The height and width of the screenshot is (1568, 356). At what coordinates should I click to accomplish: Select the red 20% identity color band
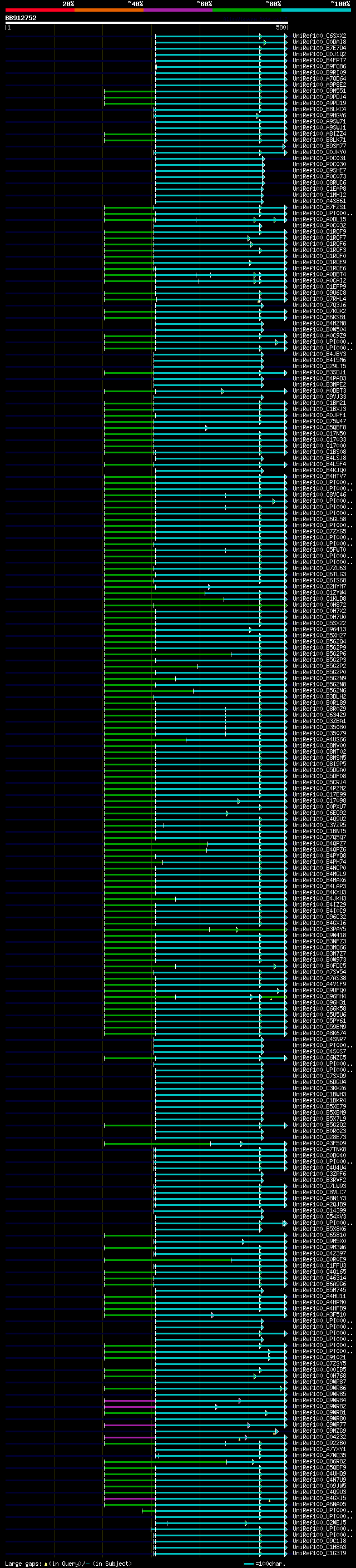click(39, 10)
